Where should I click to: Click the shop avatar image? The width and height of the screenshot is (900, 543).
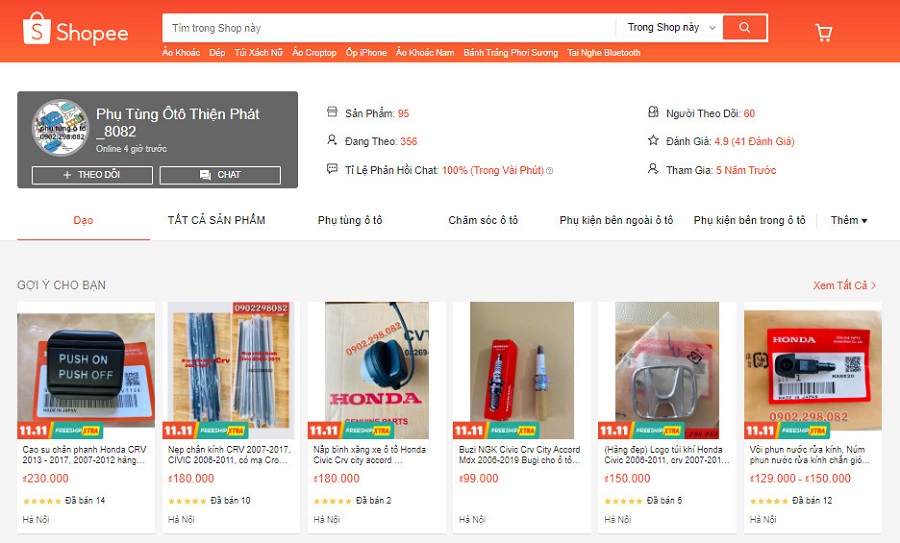pyautogui.click(x=60, y=127)
